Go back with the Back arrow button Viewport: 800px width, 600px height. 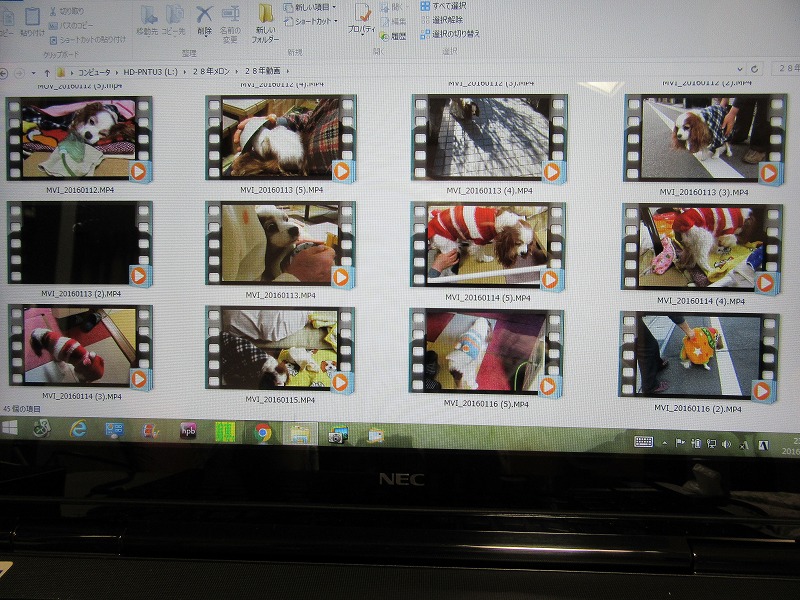click(4, 73)
